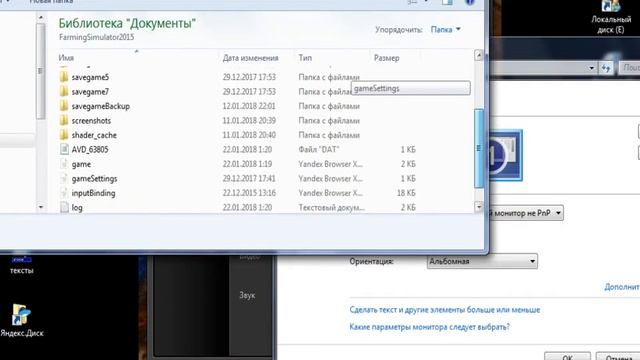This screenshot has width=640, height=360.
Task: Sort files by Размер column header
Action: [x=386, y=58]
